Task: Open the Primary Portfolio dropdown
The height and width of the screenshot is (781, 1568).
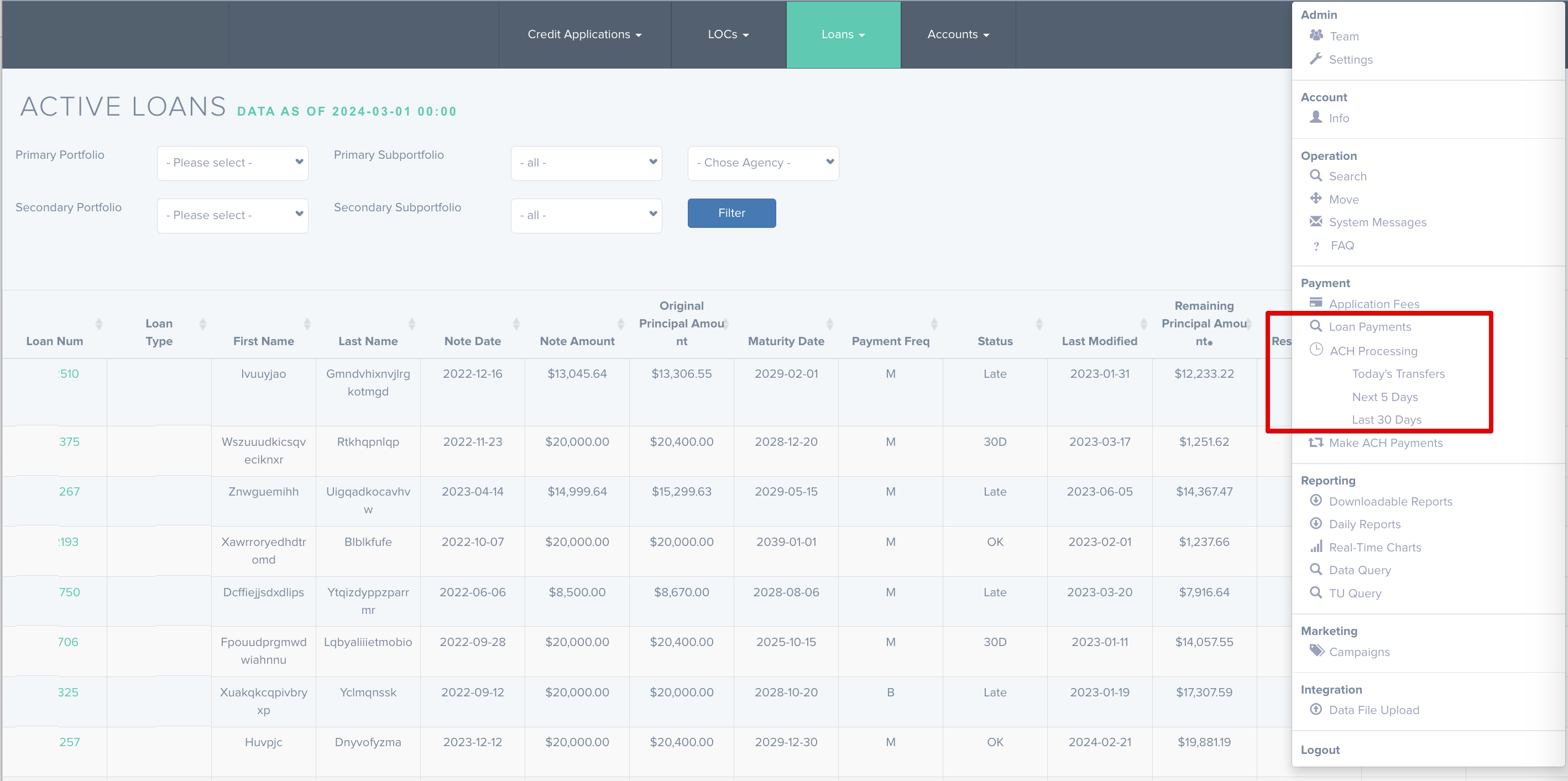Action: [232, 163]
